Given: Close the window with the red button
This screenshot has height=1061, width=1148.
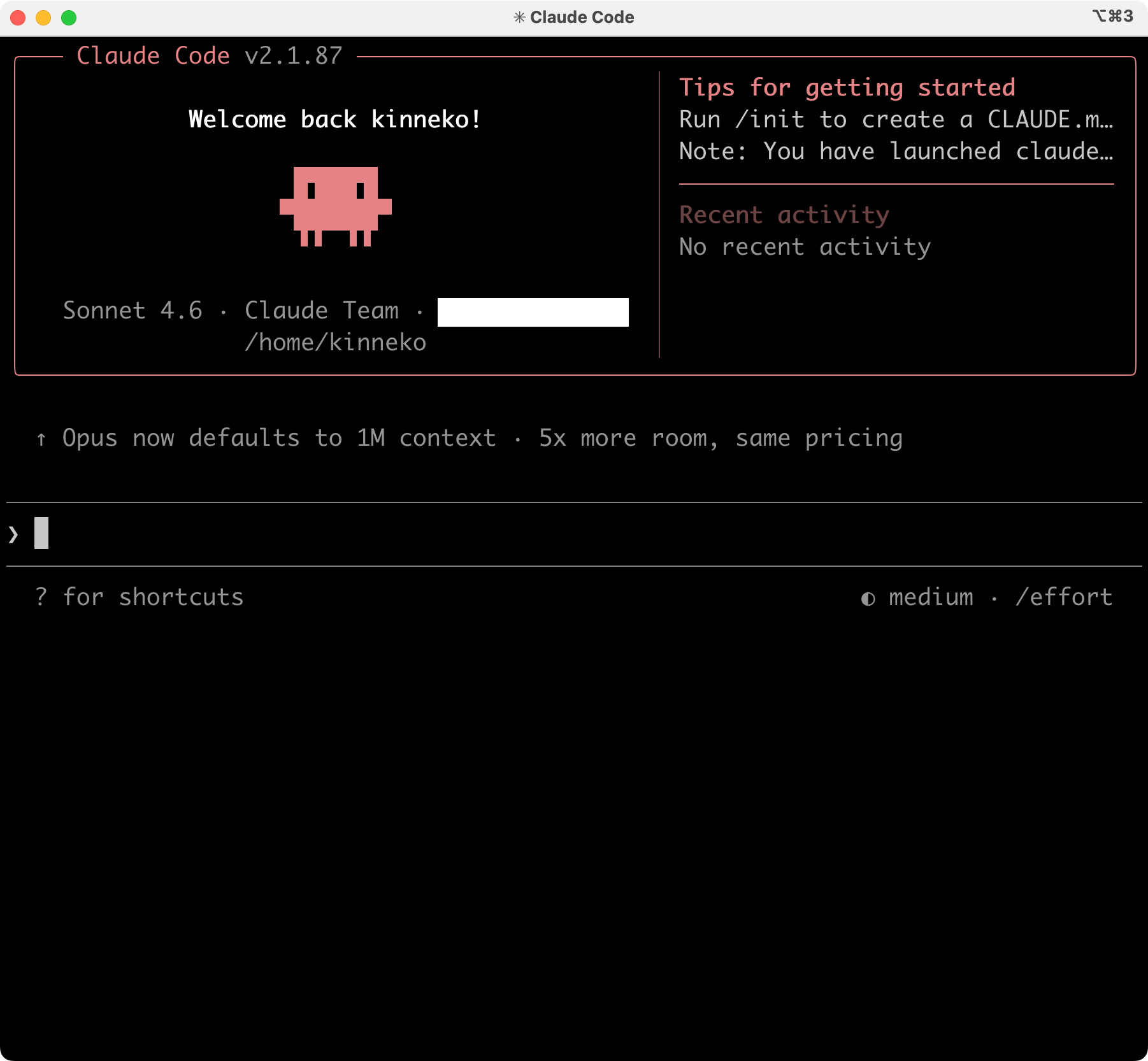Looking at the screenshot, I should (x=18, y=18).
